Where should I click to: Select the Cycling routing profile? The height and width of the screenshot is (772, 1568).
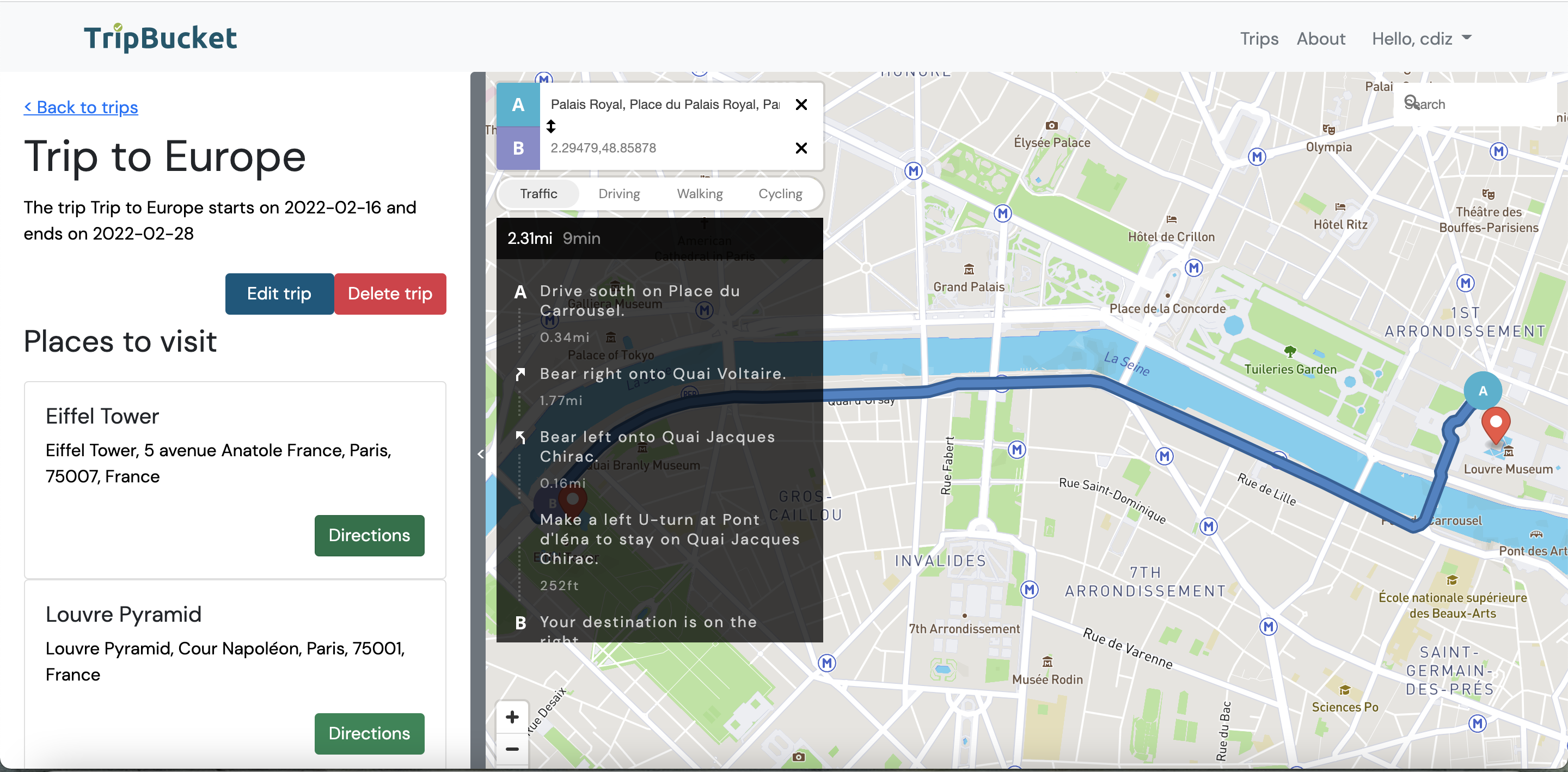[x=780, y=194]
